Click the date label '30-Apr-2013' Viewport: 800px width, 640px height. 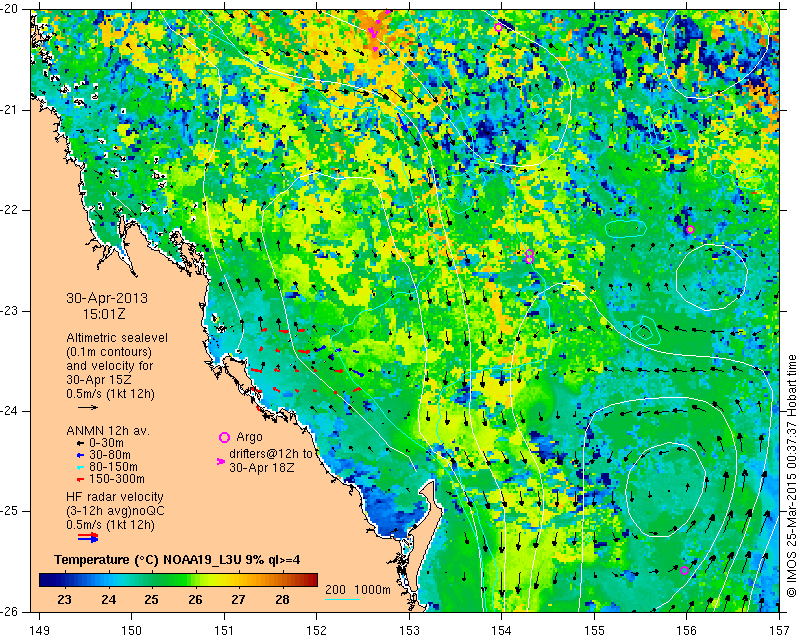coord(107,298)
